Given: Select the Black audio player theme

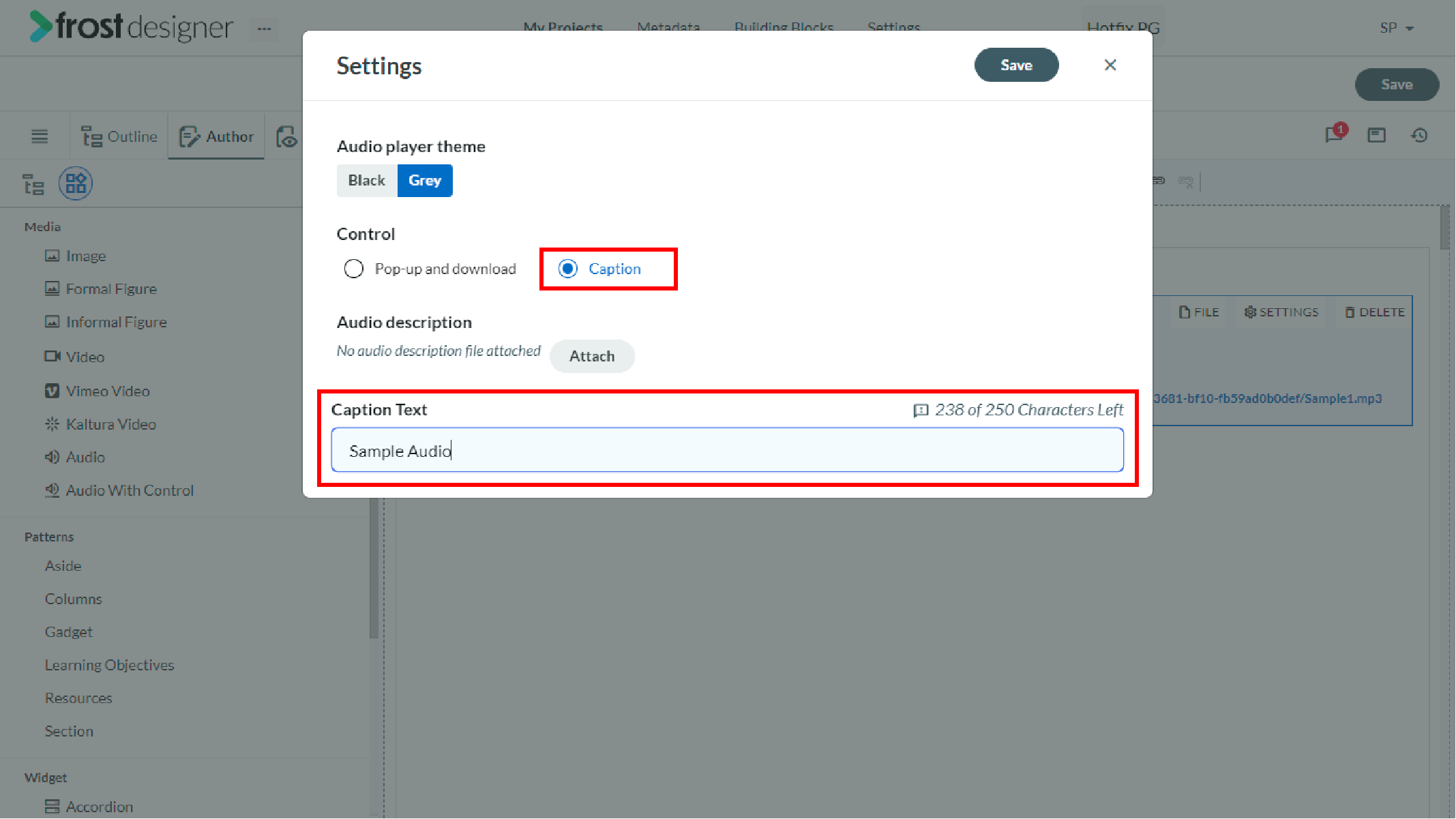Looking at the screenshot, I should tap(367, 181).
